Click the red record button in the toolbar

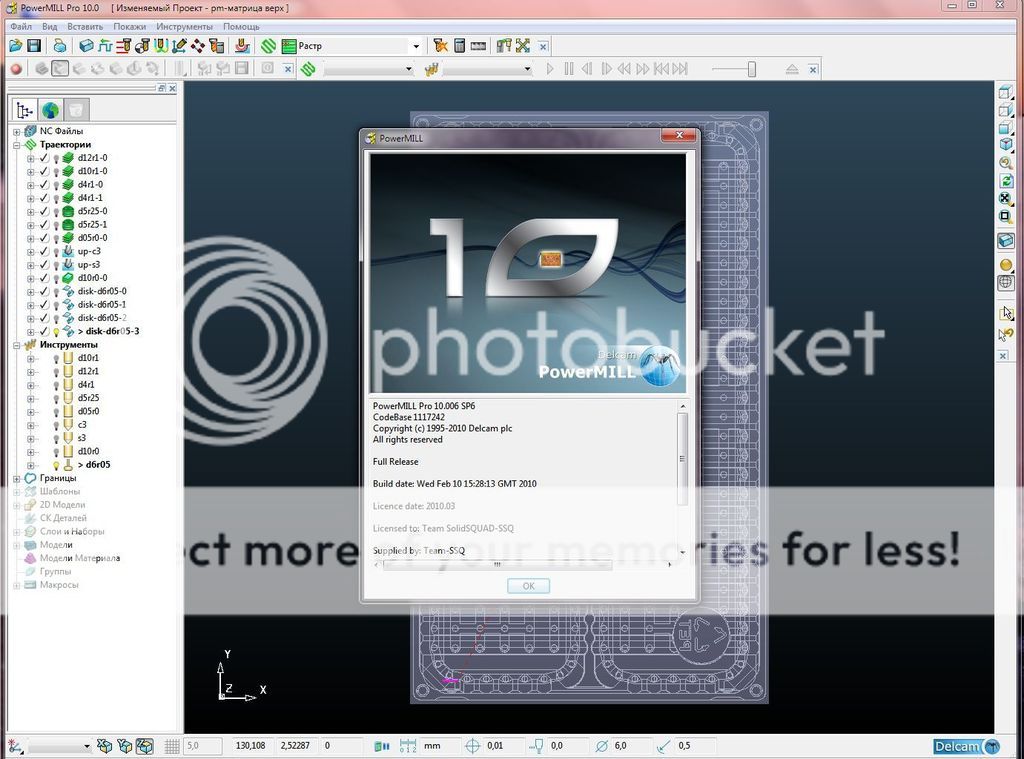point(16,69)
